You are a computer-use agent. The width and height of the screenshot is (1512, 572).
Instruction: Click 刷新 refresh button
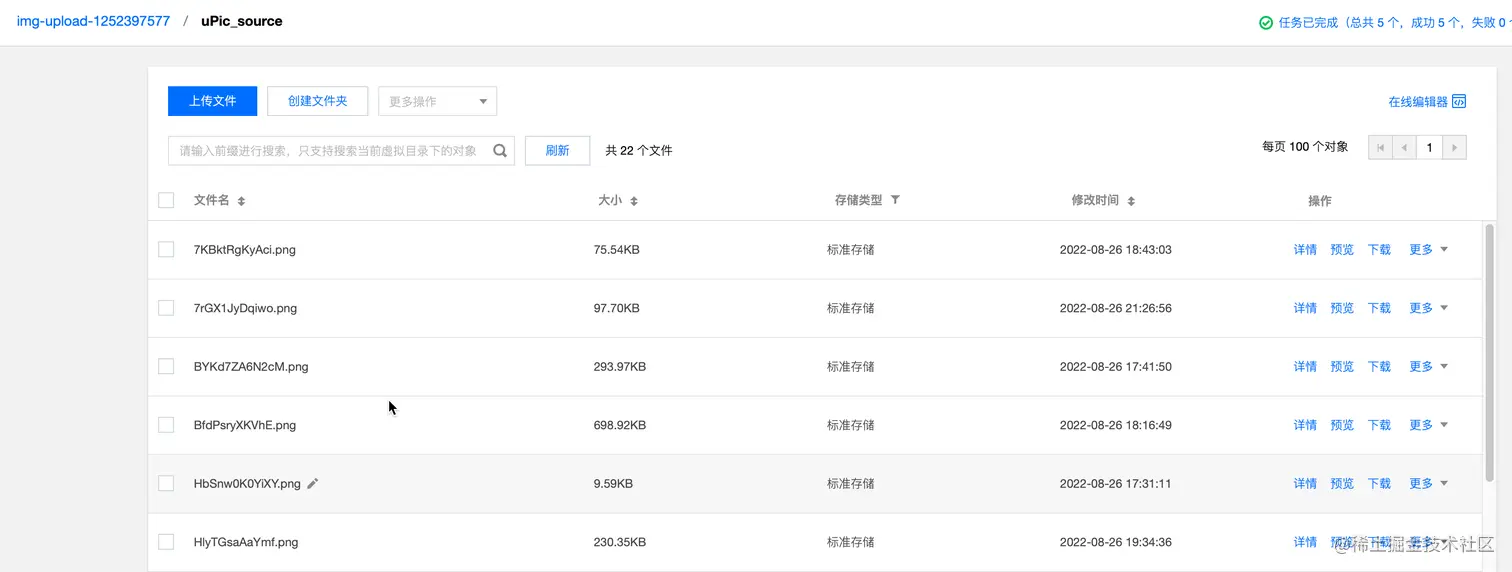click(557, 151)
